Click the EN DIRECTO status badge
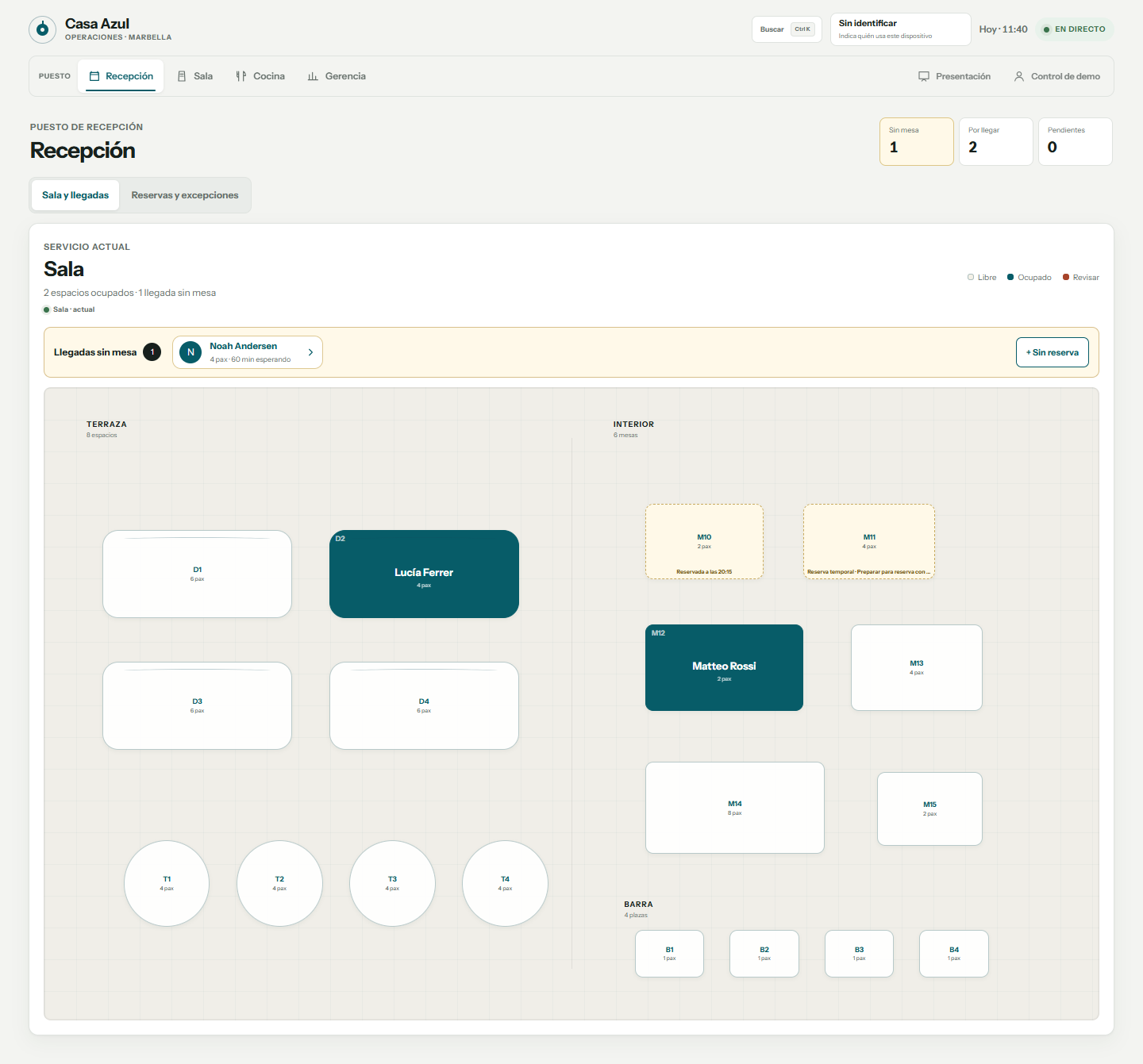Image resolution: width=1143 pixels, height=1064 pixels. pos(1075,29)
